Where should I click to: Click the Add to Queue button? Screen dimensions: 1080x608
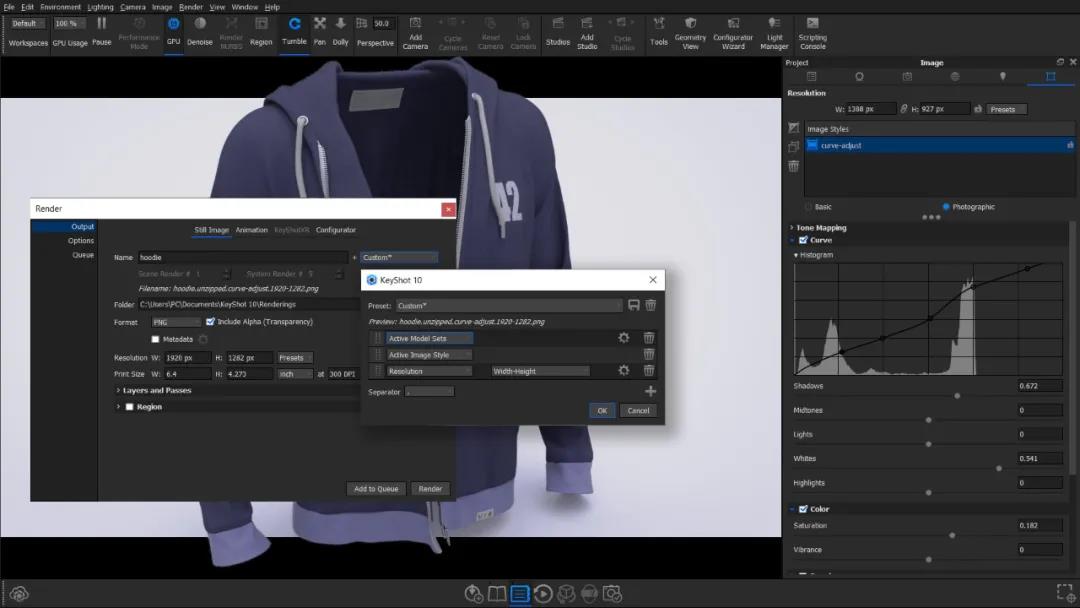pyautogui.click(x=376, y=489)
